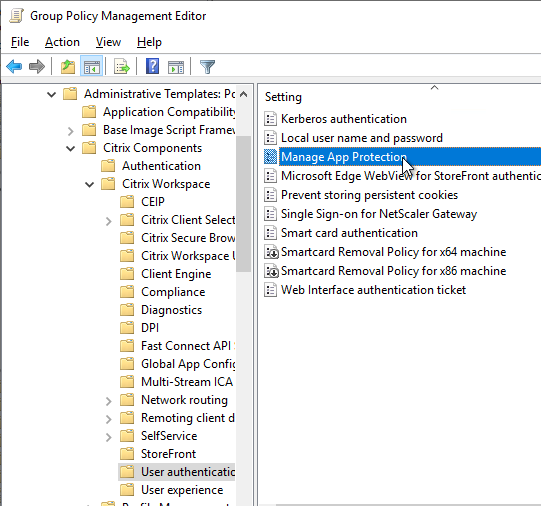
Task: Select Kerberos authentication setting
Action: [x=344, y=119]
